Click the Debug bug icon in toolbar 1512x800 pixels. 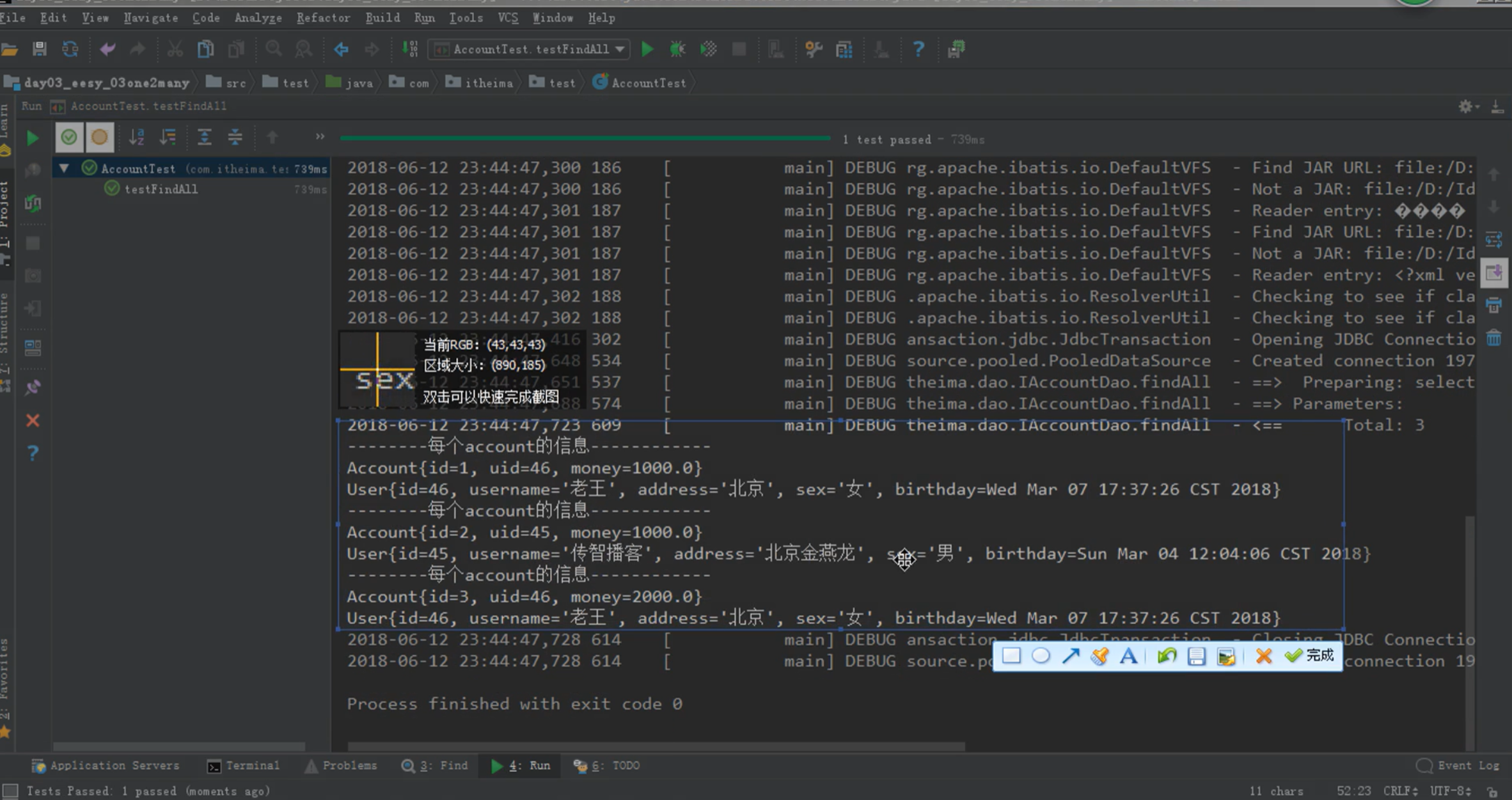[677, 49]
